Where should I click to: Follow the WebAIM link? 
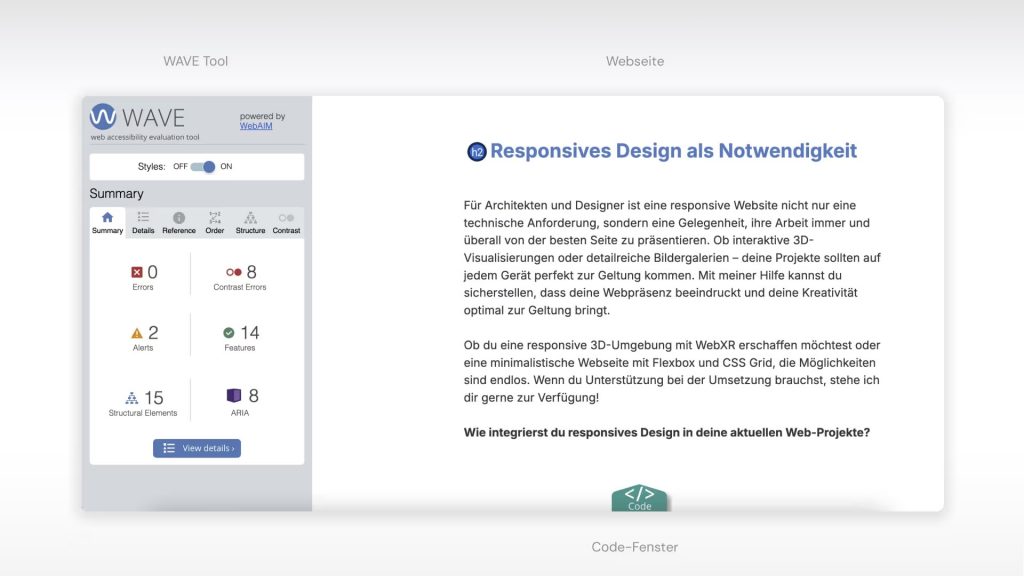256,126
